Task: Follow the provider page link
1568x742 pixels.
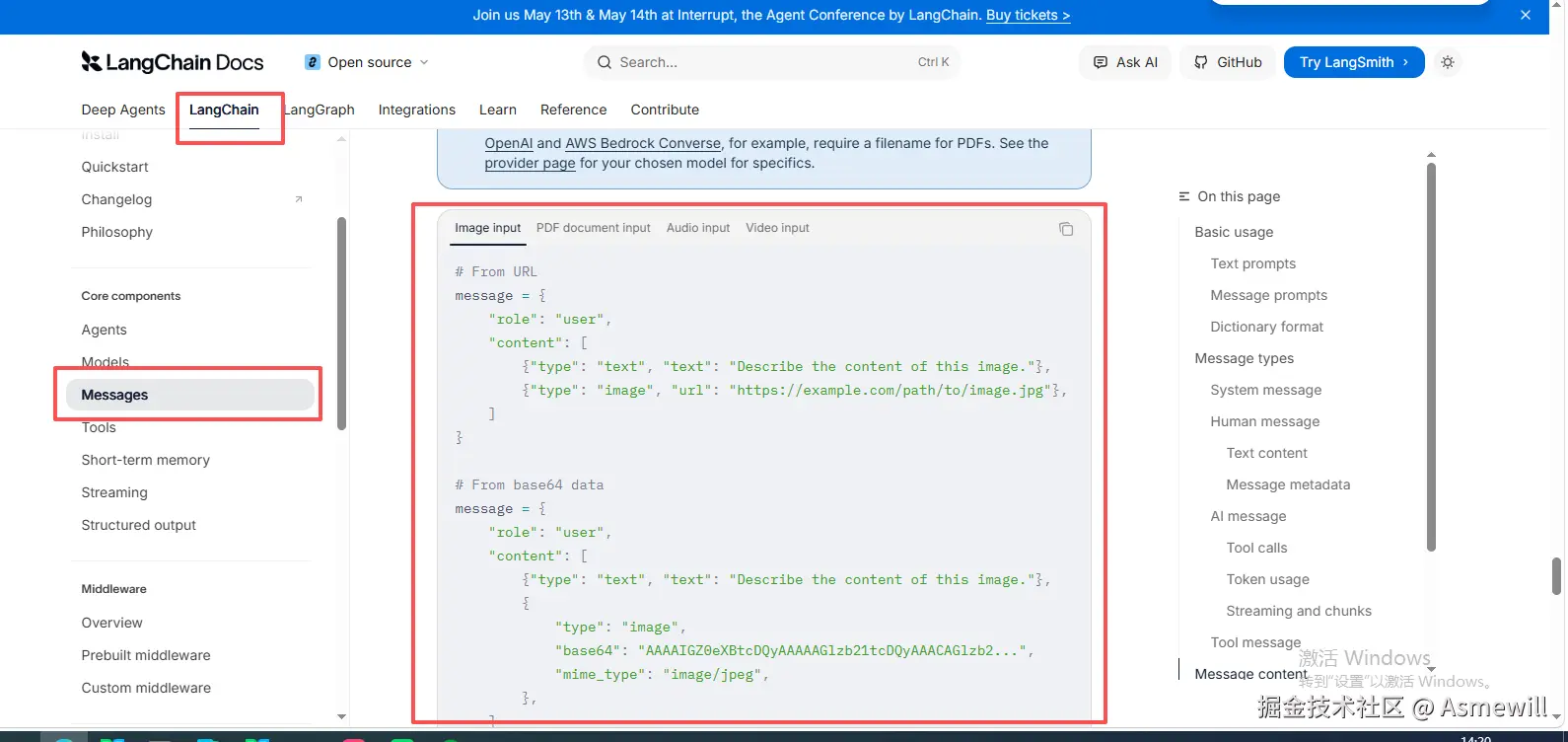Action: pyautogui.click(x=530, y=163)
